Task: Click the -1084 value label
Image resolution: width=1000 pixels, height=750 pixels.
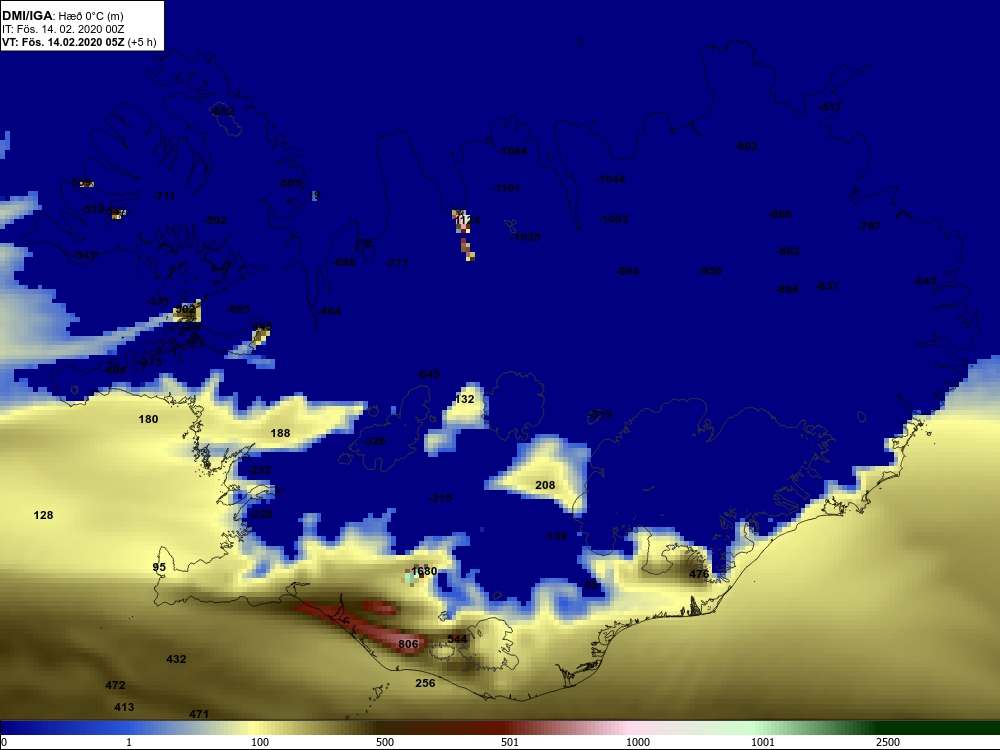Action: (x=513, y=151)
